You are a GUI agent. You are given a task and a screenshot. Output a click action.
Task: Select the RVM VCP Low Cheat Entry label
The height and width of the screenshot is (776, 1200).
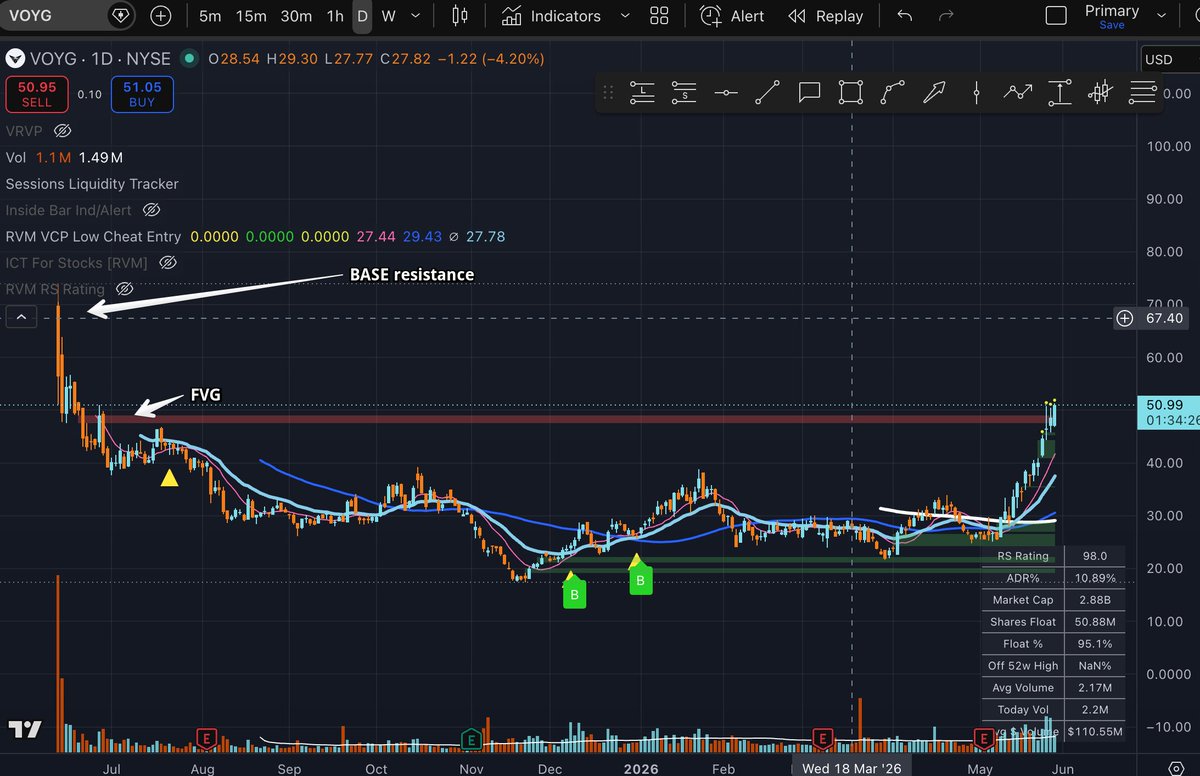93,236
